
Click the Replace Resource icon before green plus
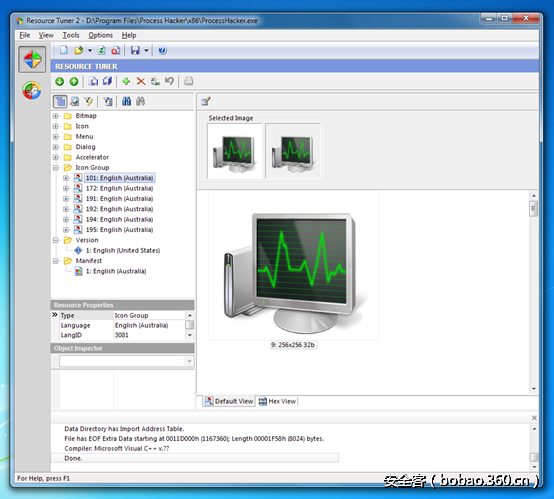tap(107, 82)
